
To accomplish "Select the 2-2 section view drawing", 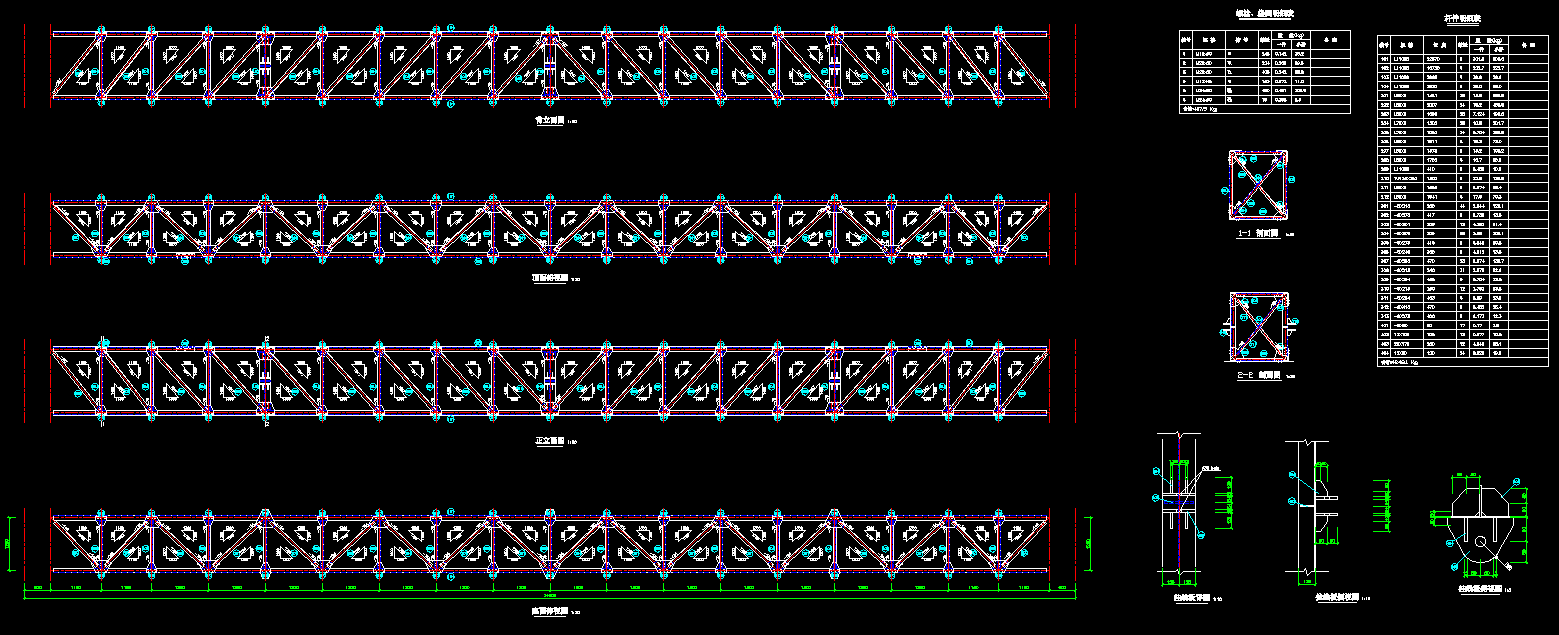I will [x=1258, y=327].
